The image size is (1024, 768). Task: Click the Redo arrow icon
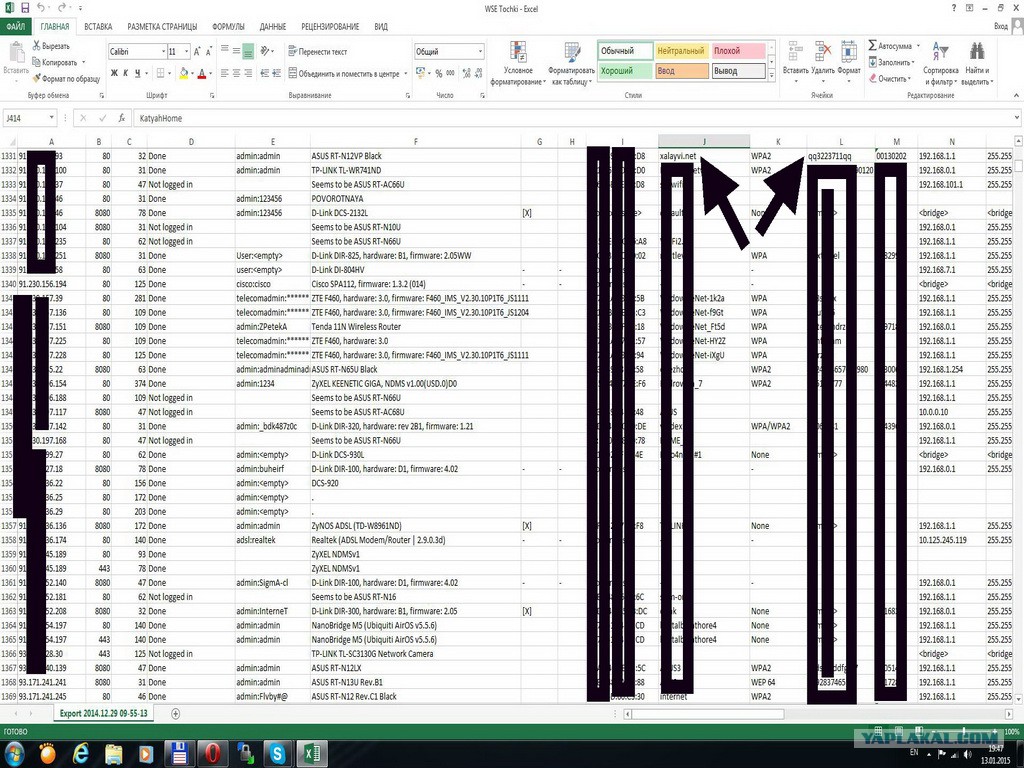click(62, 8)
